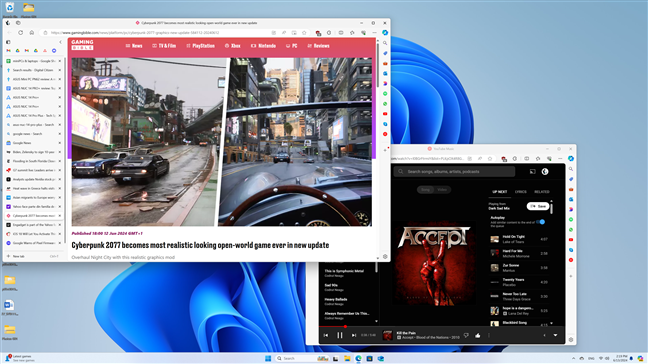Image resolution: width=648 pixels, height=364 pixels.
Task: Pause the song Kill the Pain
Action: (x=340, y=335)
